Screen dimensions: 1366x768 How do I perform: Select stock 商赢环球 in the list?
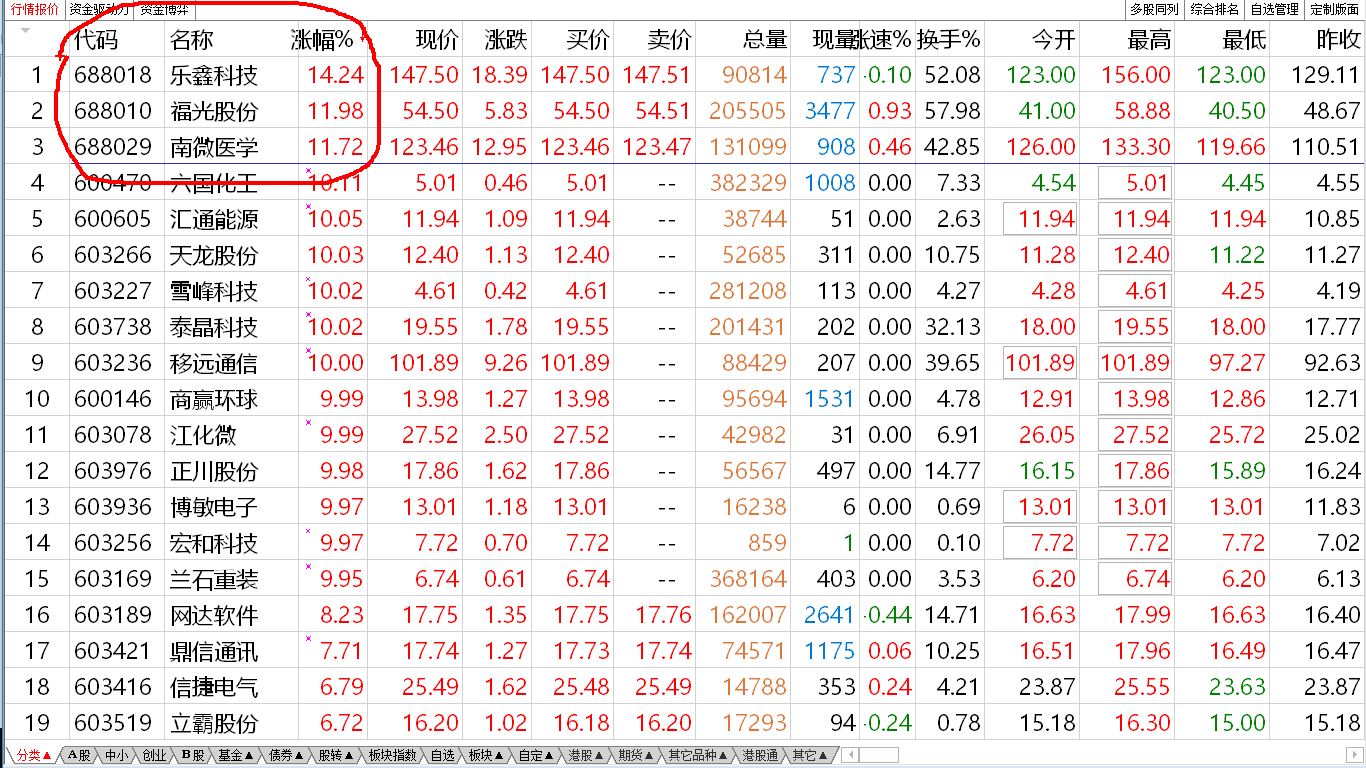click(x=214, y=399)
